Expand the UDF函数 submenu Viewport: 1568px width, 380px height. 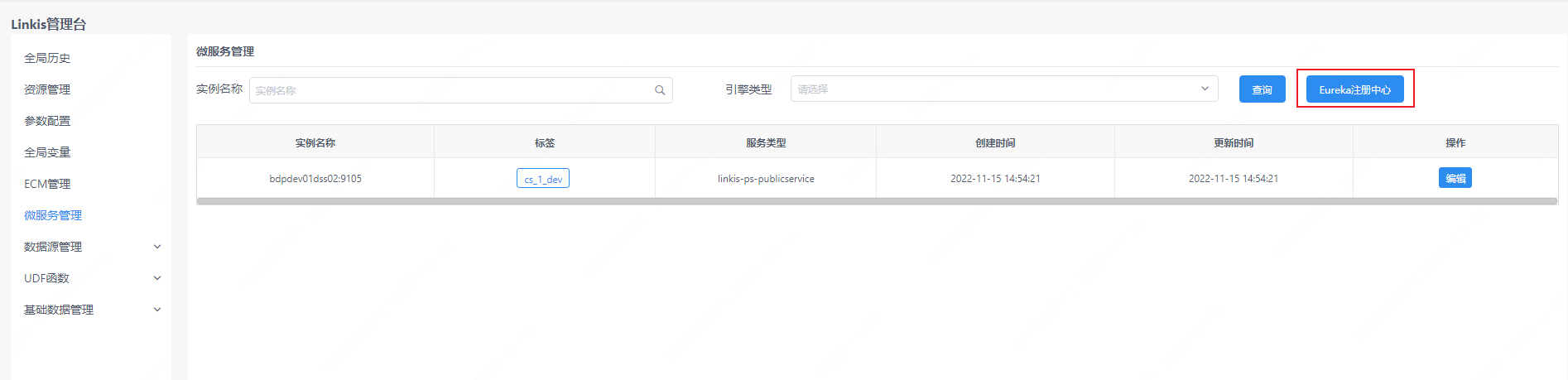pyautogui.click(x=91, y=278)
